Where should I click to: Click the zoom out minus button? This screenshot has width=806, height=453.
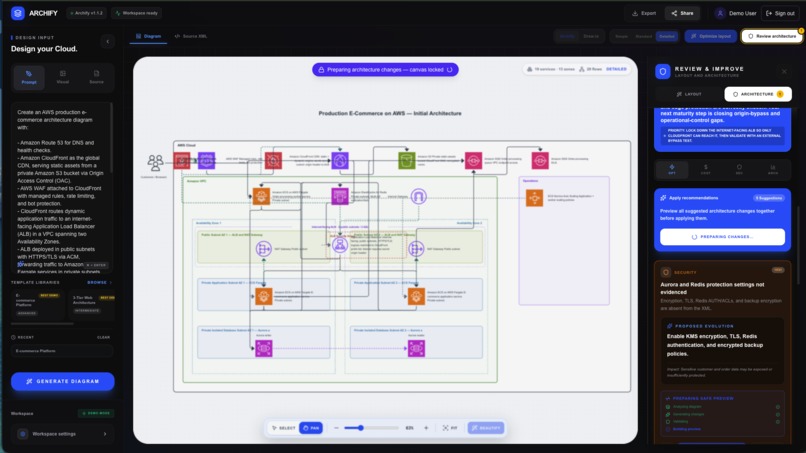336,428
